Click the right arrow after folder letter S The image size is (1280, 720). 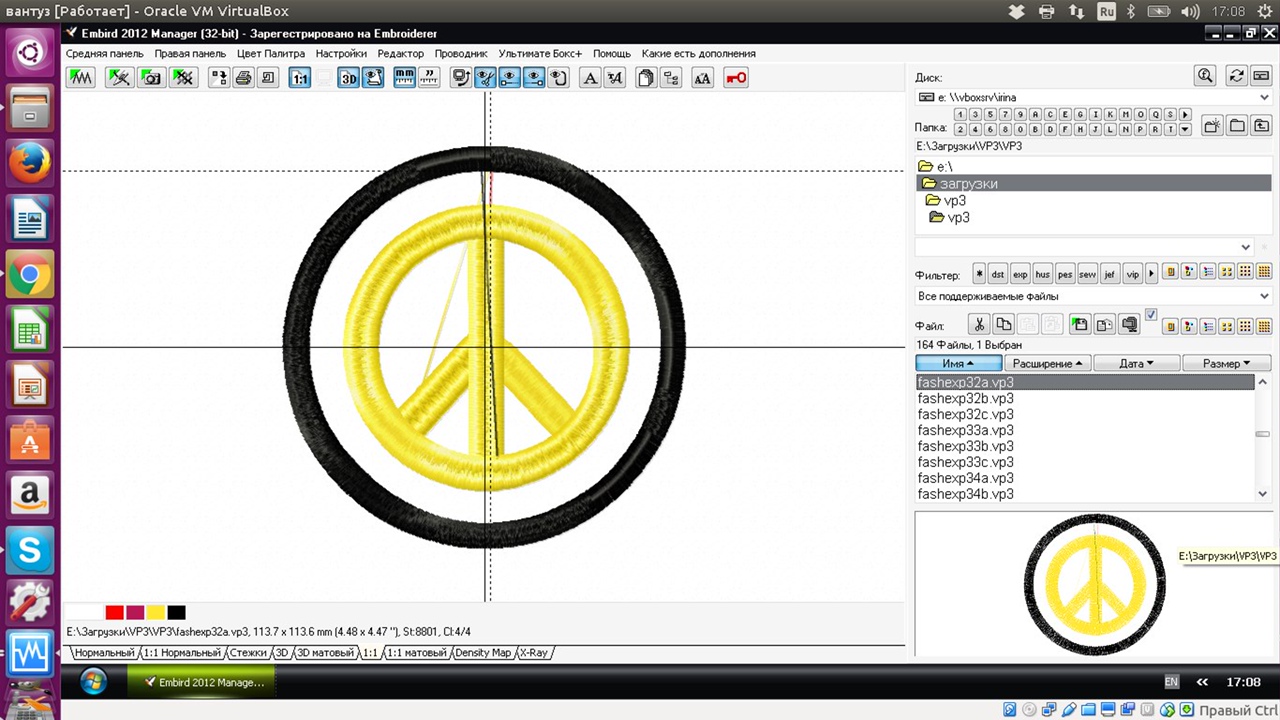(x=1185, y=114)
